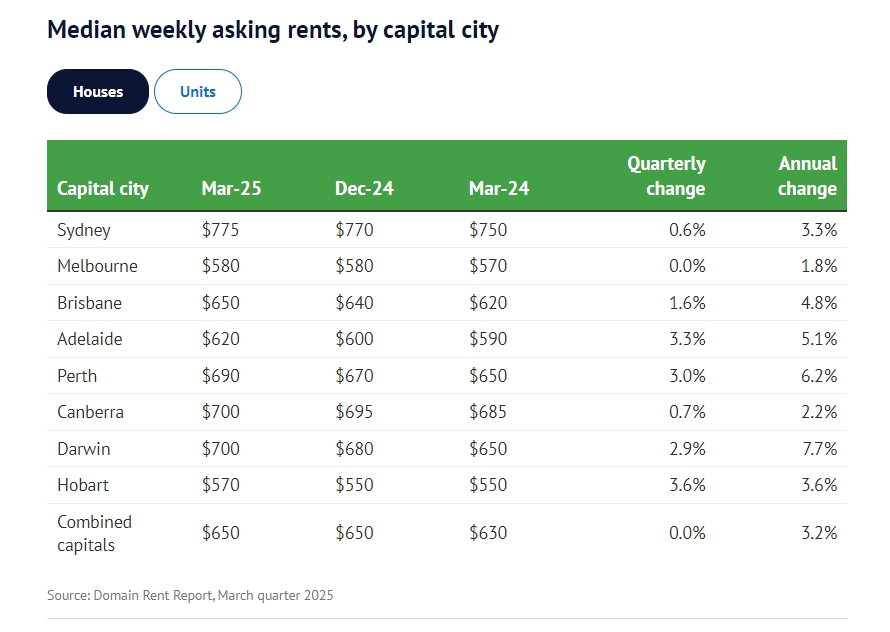This screenshot has height=632, width=890.
Task: Click the Hobart city name
Action: [83, 485]
